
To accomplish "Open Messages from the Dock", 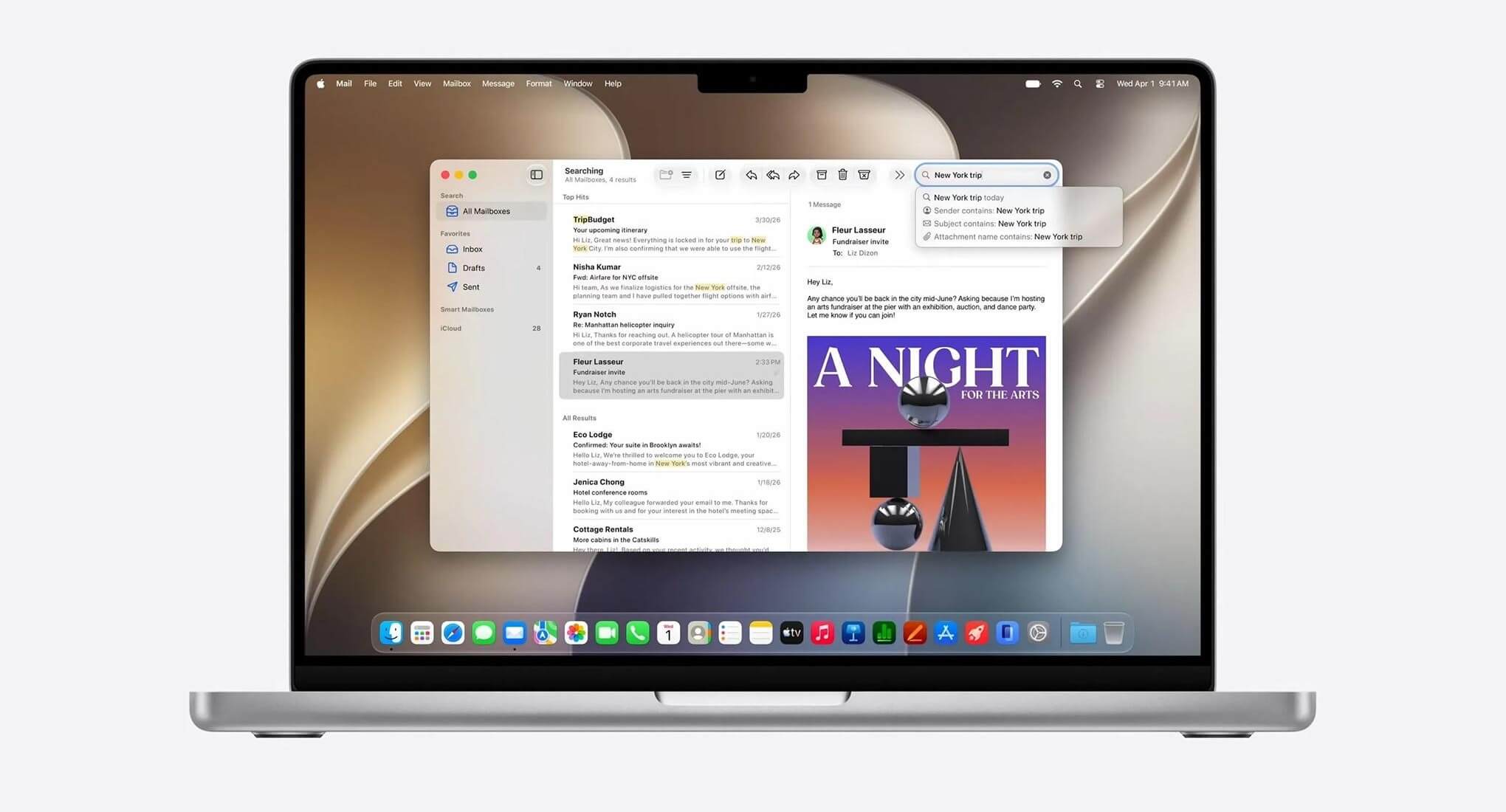I will [484, 633].
